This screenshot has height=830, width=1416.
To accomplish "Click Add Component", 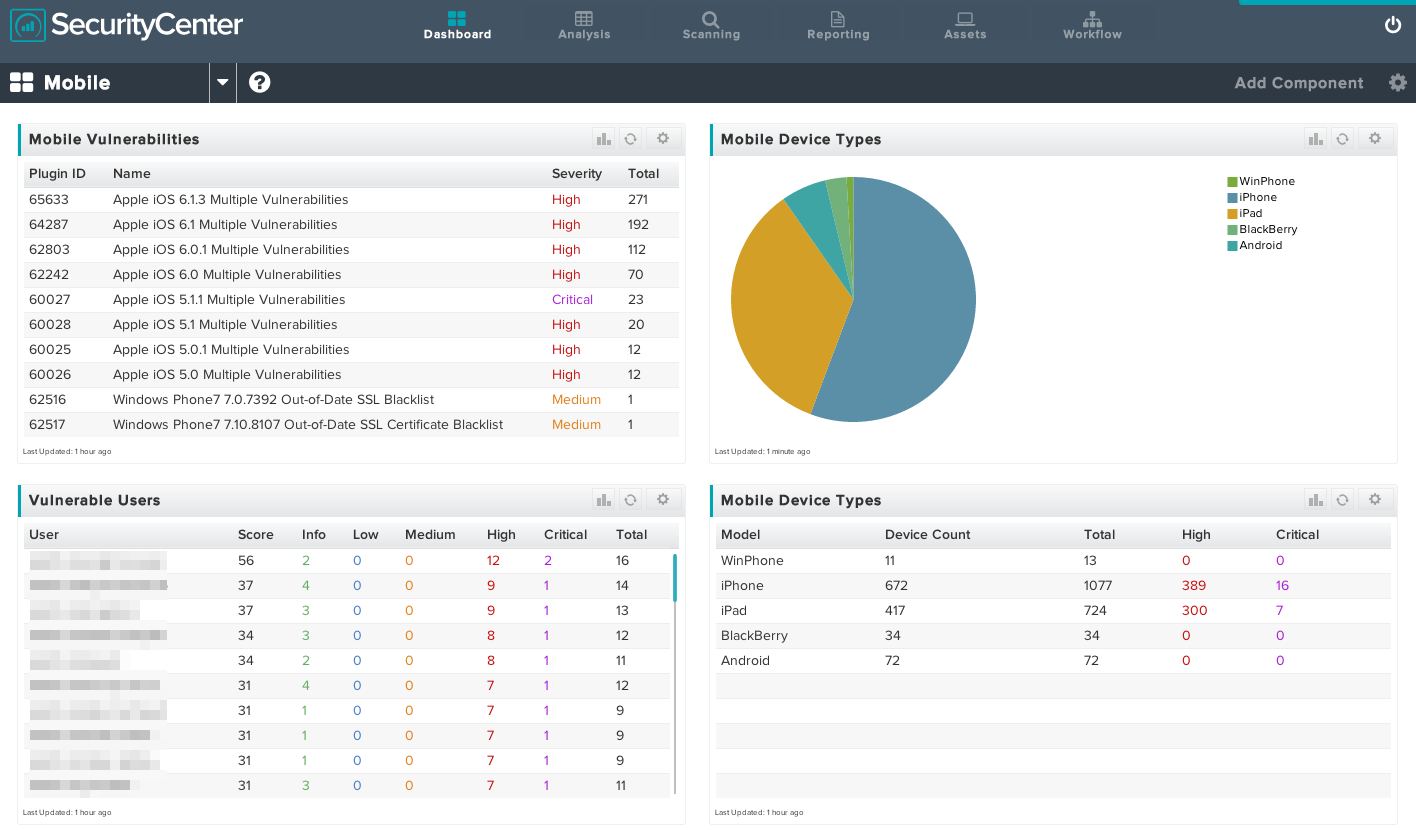I will (x=1299, y=83).
